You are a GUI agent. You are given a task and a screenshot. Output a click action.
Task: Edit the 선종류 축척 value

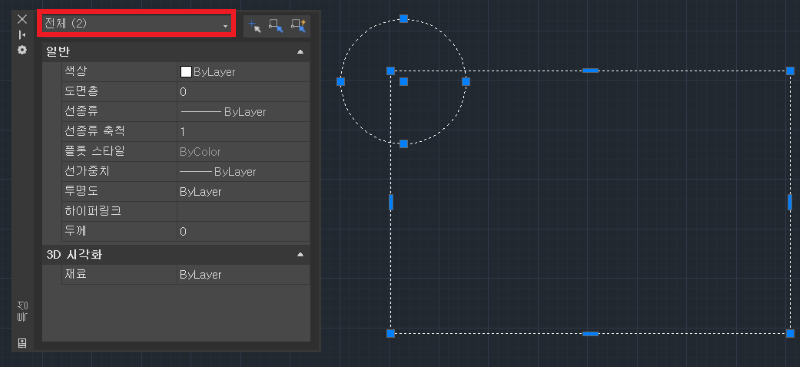(243, 132)
